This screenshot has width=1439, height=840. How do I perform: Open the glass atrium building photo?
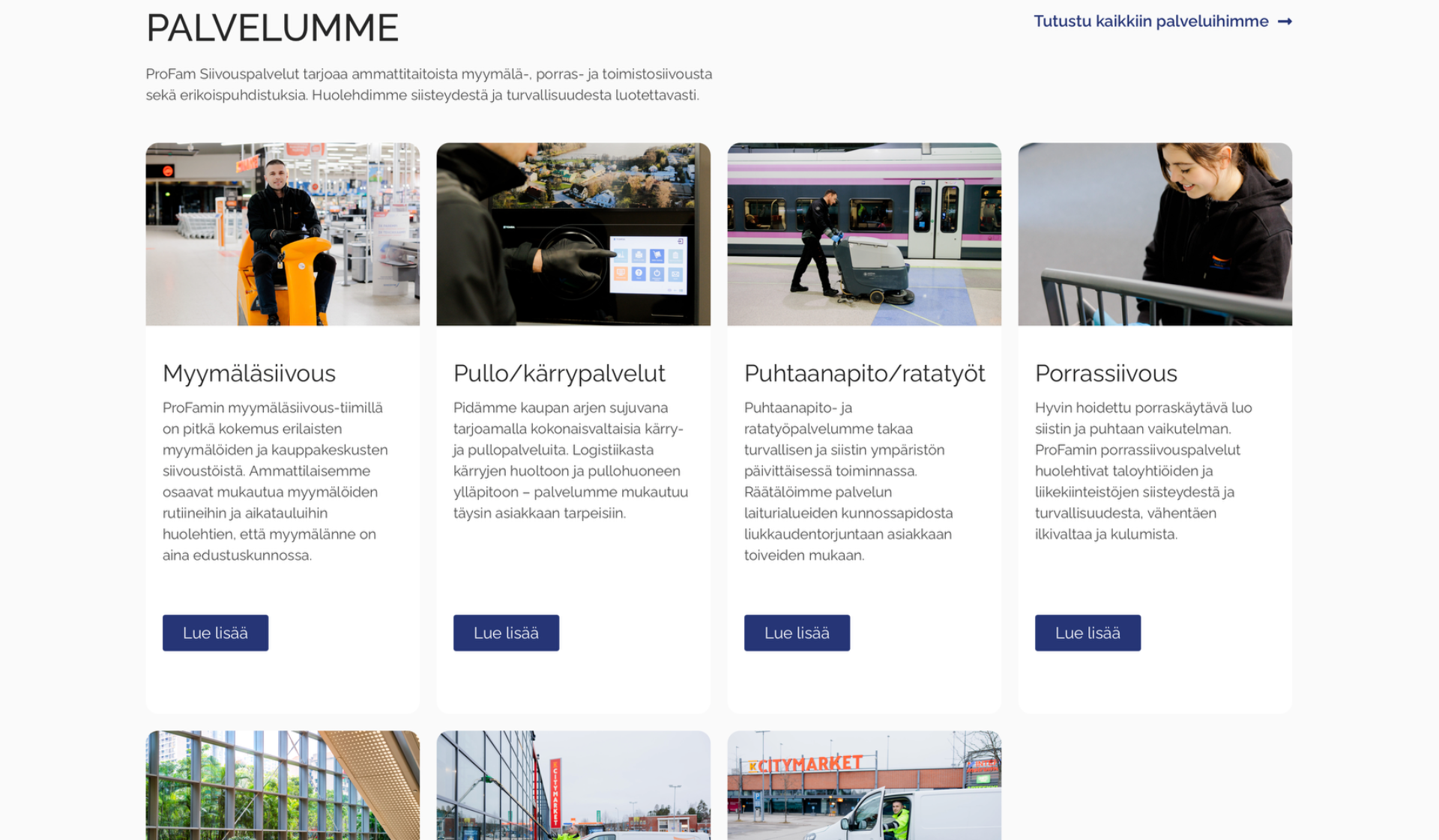click(x=283, y=787)
